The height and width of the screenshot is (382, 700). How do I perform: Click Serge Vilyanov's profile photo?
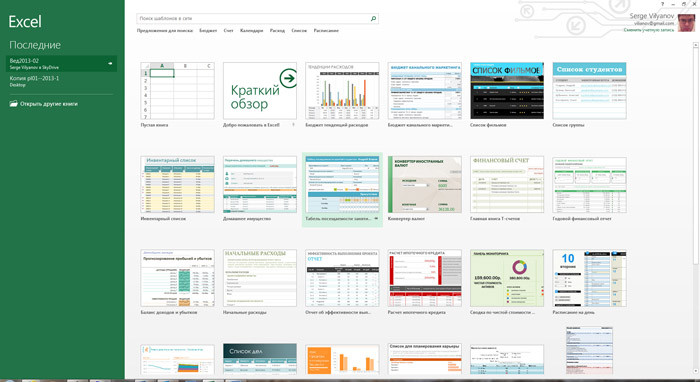click(x=686, y=22)
